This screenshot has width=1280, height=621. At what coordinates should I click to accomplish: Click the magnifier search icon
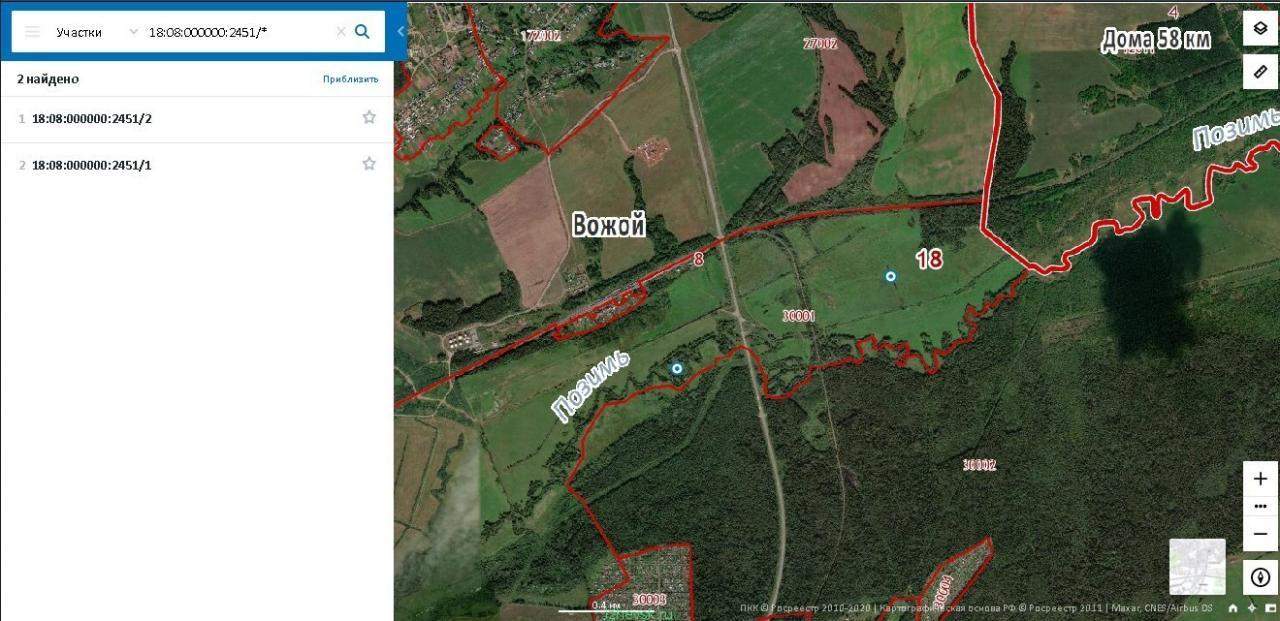tap(362, 32)
